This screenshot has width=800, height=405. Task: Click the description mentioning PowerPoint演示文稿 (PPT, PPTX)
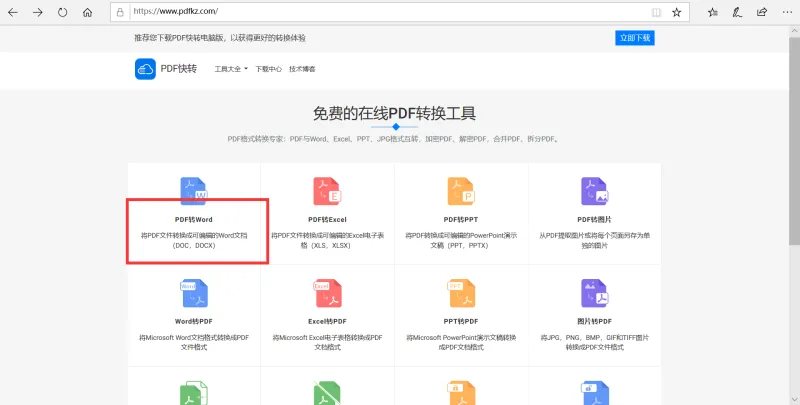(x=461, y=241)
